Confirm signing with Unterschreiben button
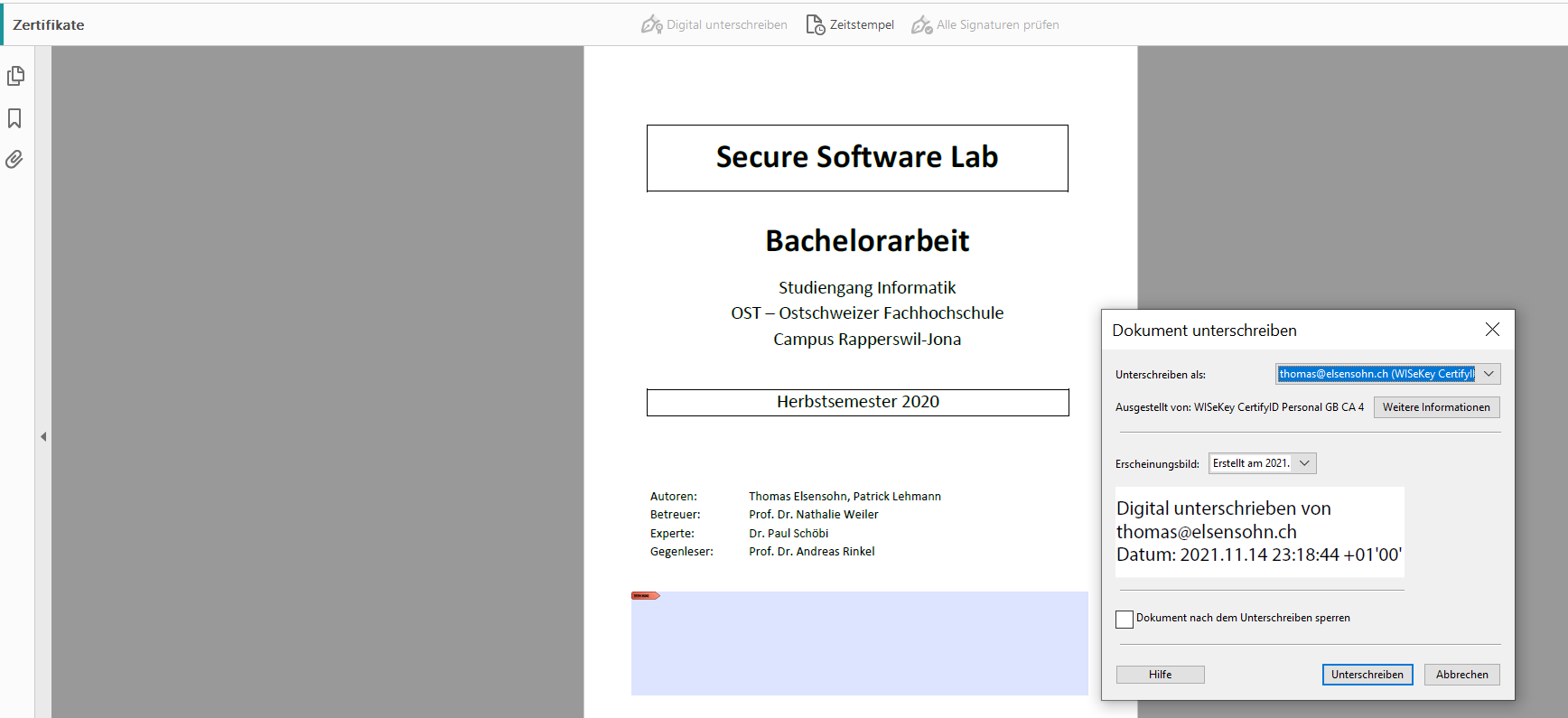Image resolution: width=1568 pixels, height=718 pixels. pyautogui.click(x=1367, y=675)
